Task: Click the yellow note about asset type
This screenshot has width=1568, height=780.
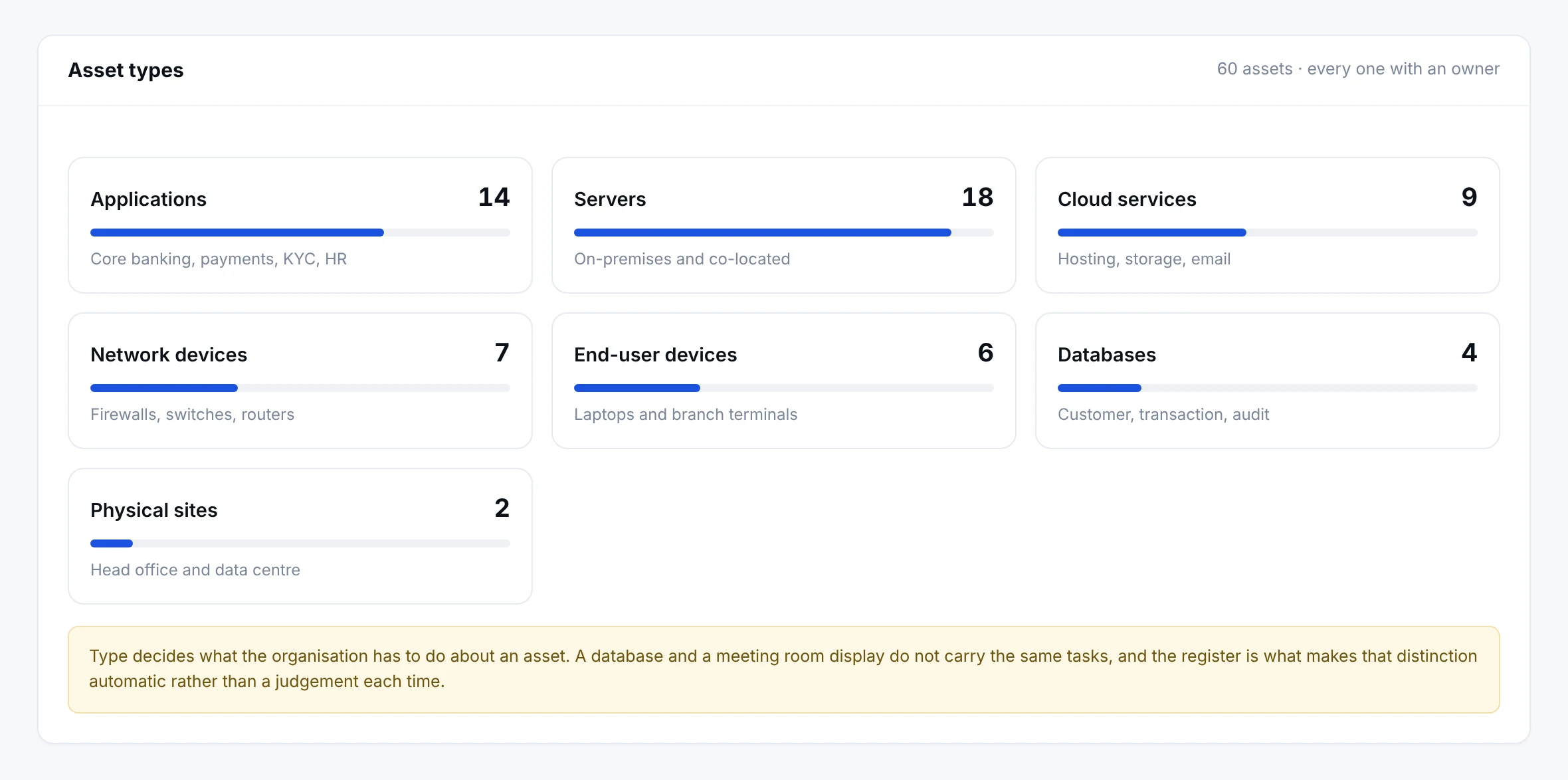Action: (x=784, y=670)
